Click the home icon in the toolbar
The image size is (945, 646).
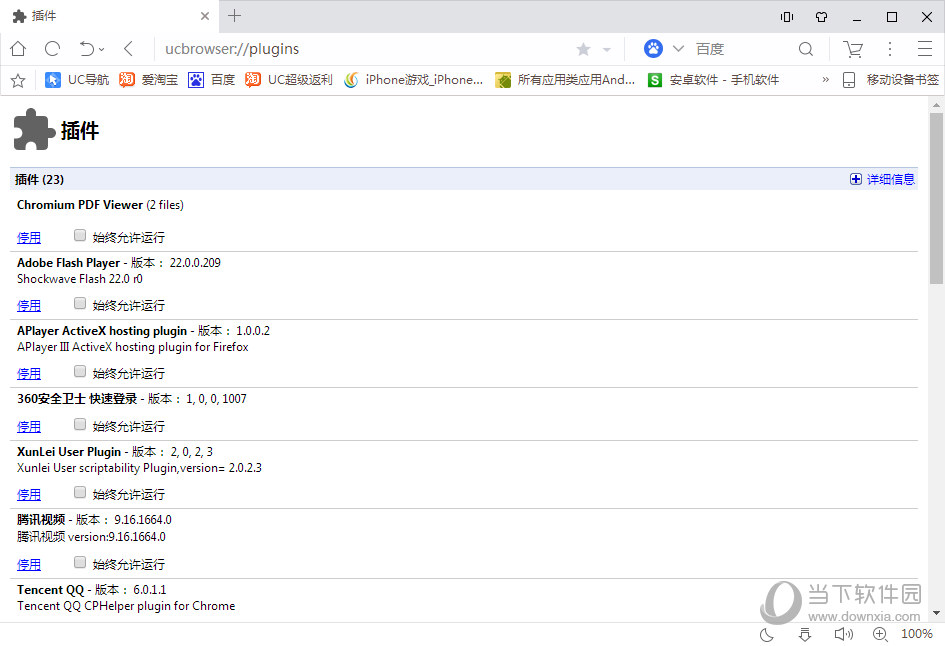pyautogui.click(x=18, y=49)
